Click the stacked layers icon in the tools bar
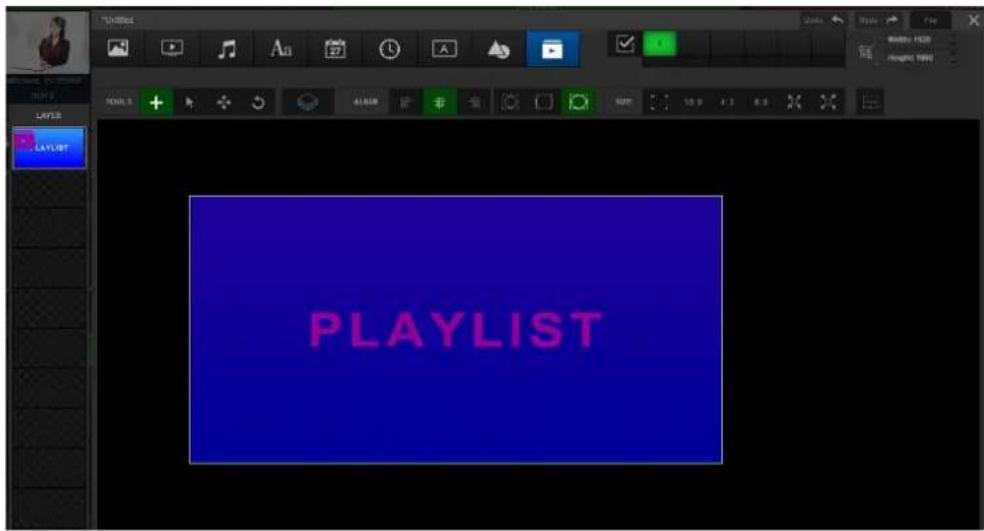The image size is (984, 531). pos(307,102)
